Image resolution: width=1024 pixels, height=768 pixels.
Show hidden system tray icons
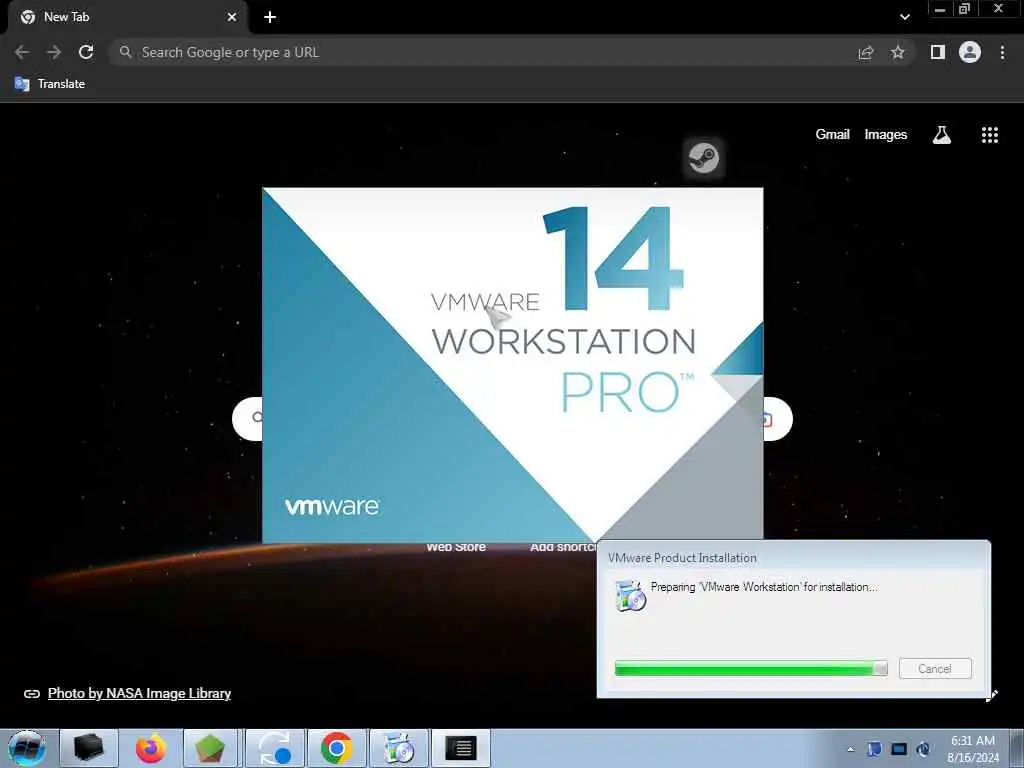[850, 749]
